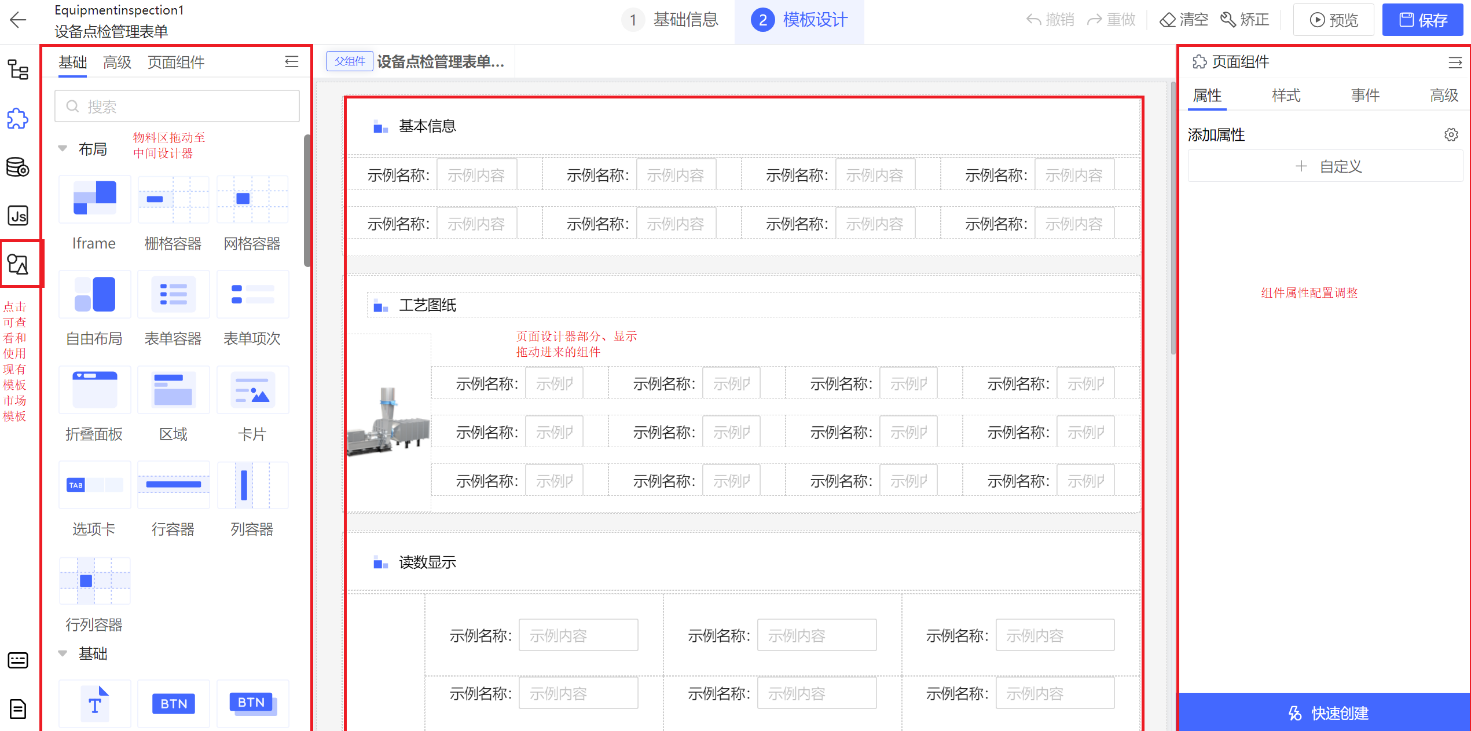This screenshot has height=731, width=1471.
Task: Select the 选项卡 component
Action: (x=94, y=500)
